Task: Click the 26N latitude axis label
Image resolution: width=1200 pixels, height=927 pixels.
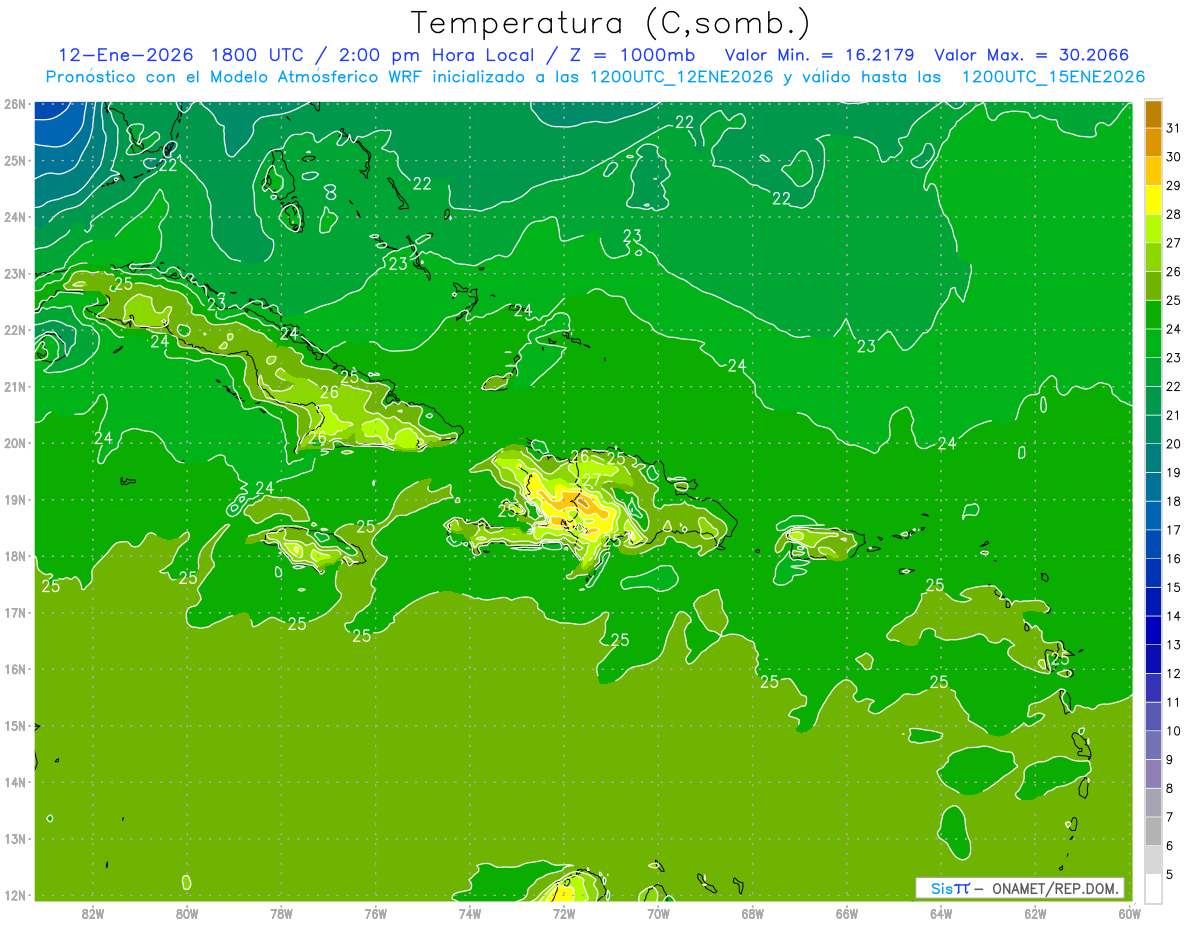Action: point(14,104)
